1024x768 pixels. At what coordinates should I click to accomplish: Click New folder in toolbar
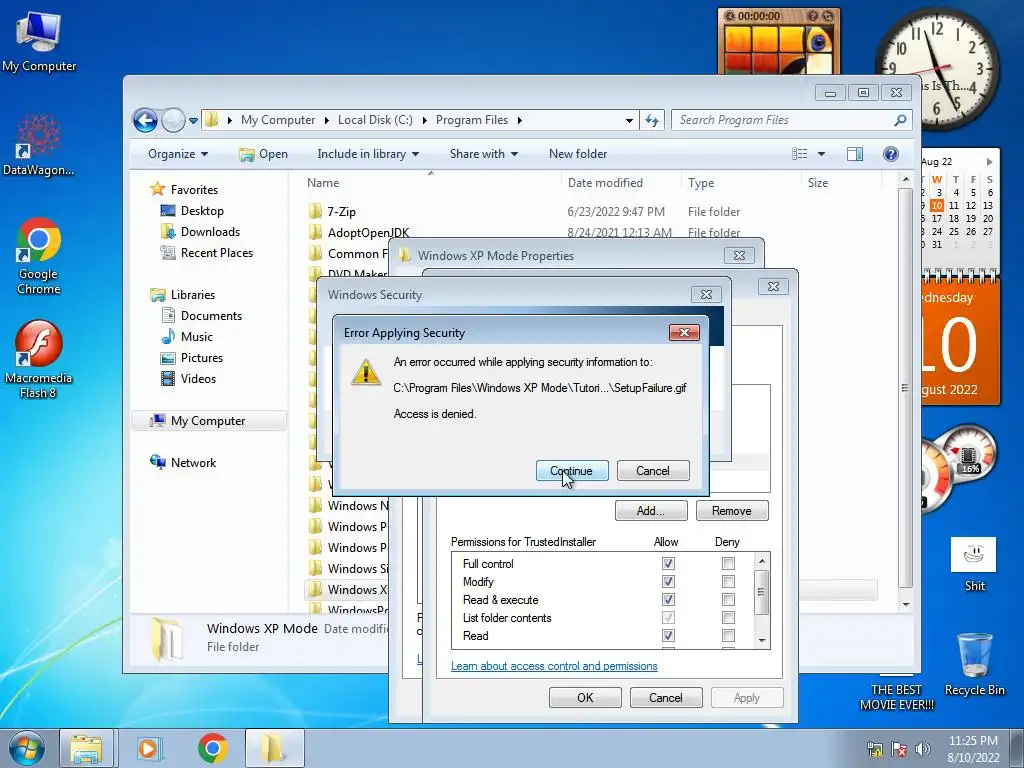tap(578, 154)
